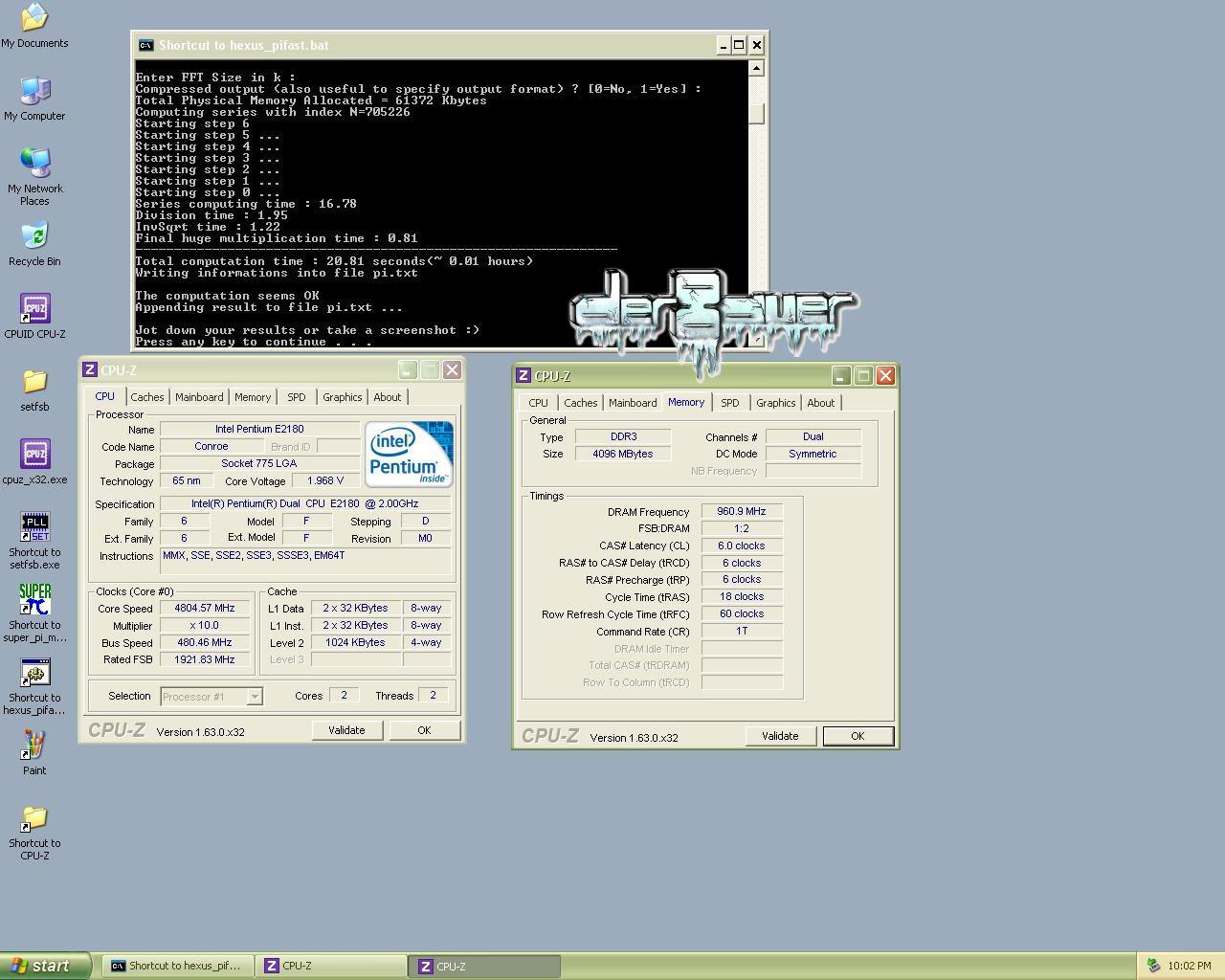Select SPD tab in left CPU-Z window
Viewport: 1225px width, 980px height.
pyautogui.click(x=297, y=397)
